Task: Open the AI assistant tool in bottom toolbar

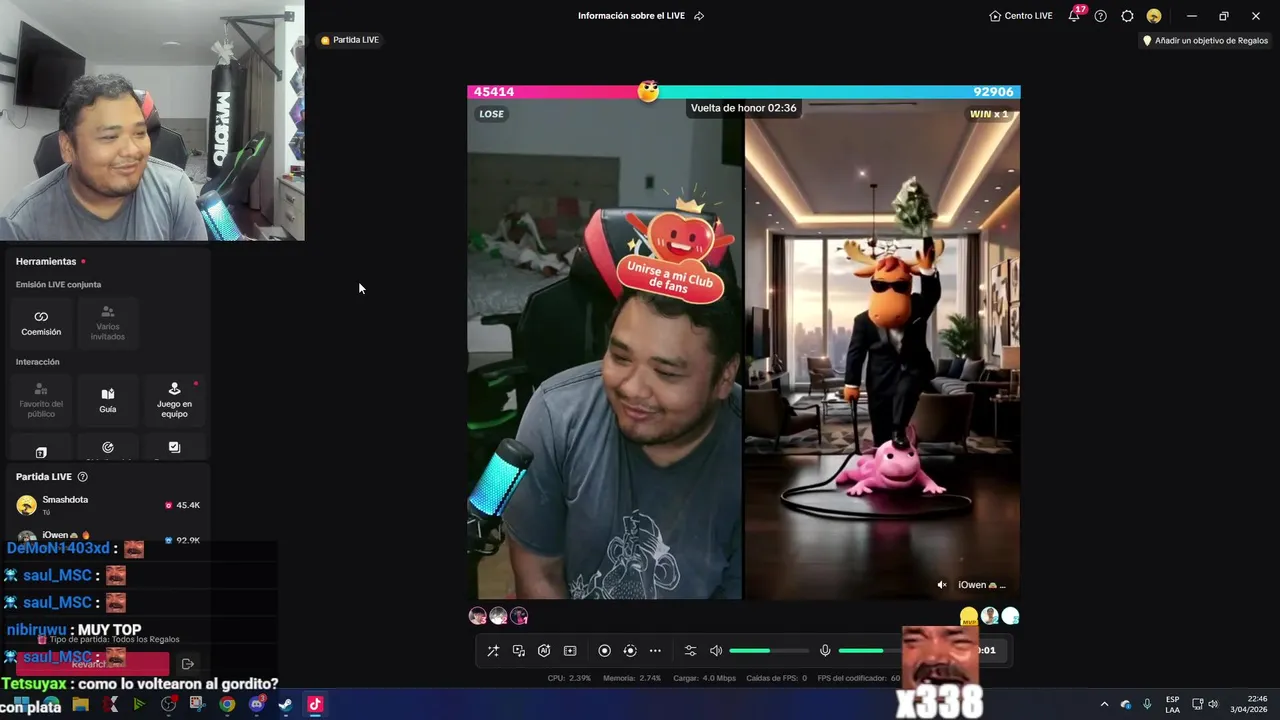Action: (x=544, y=651)
